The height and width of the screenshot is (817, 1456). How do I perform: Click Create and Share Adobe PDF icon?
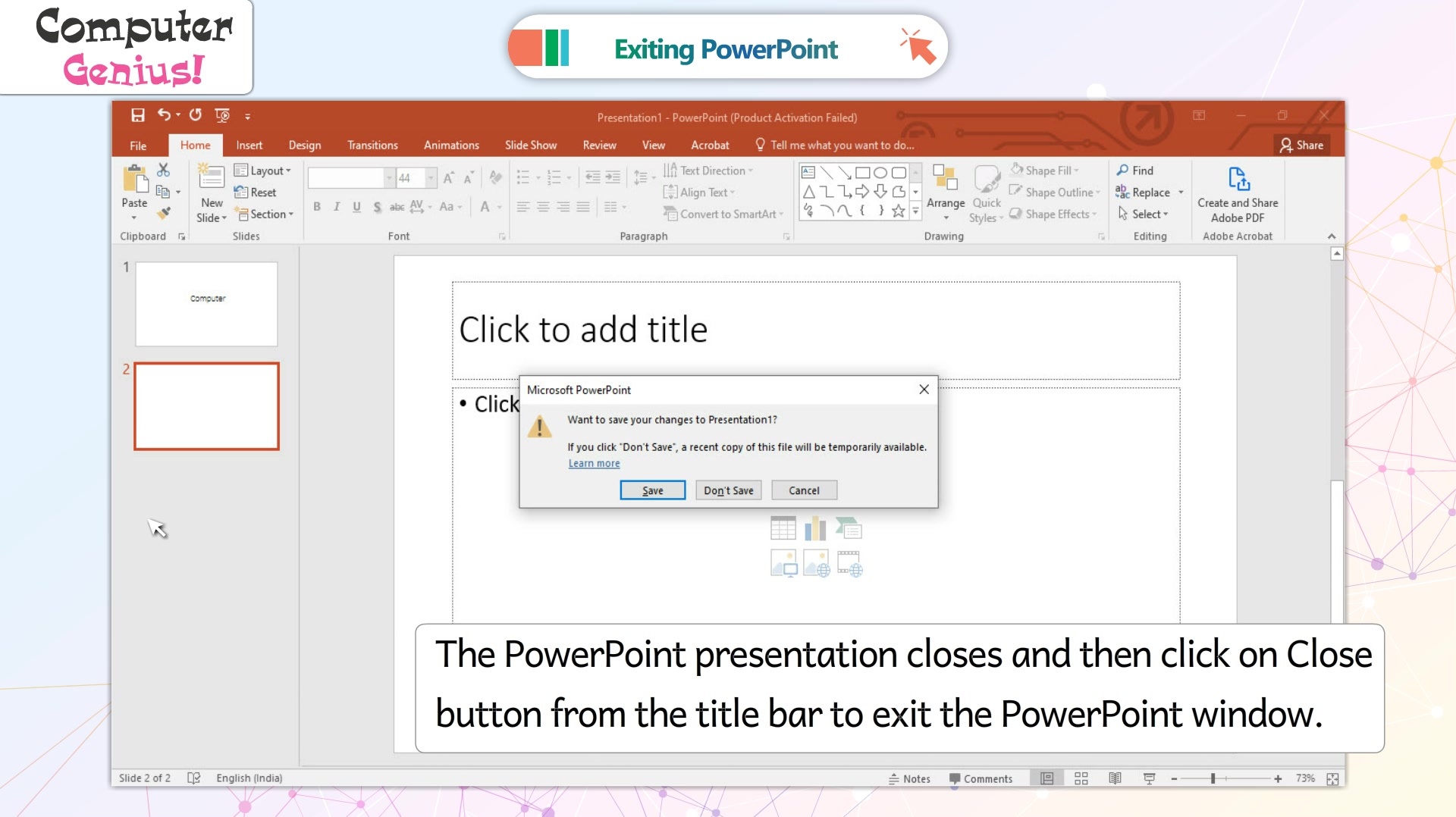coord(1238,180)
